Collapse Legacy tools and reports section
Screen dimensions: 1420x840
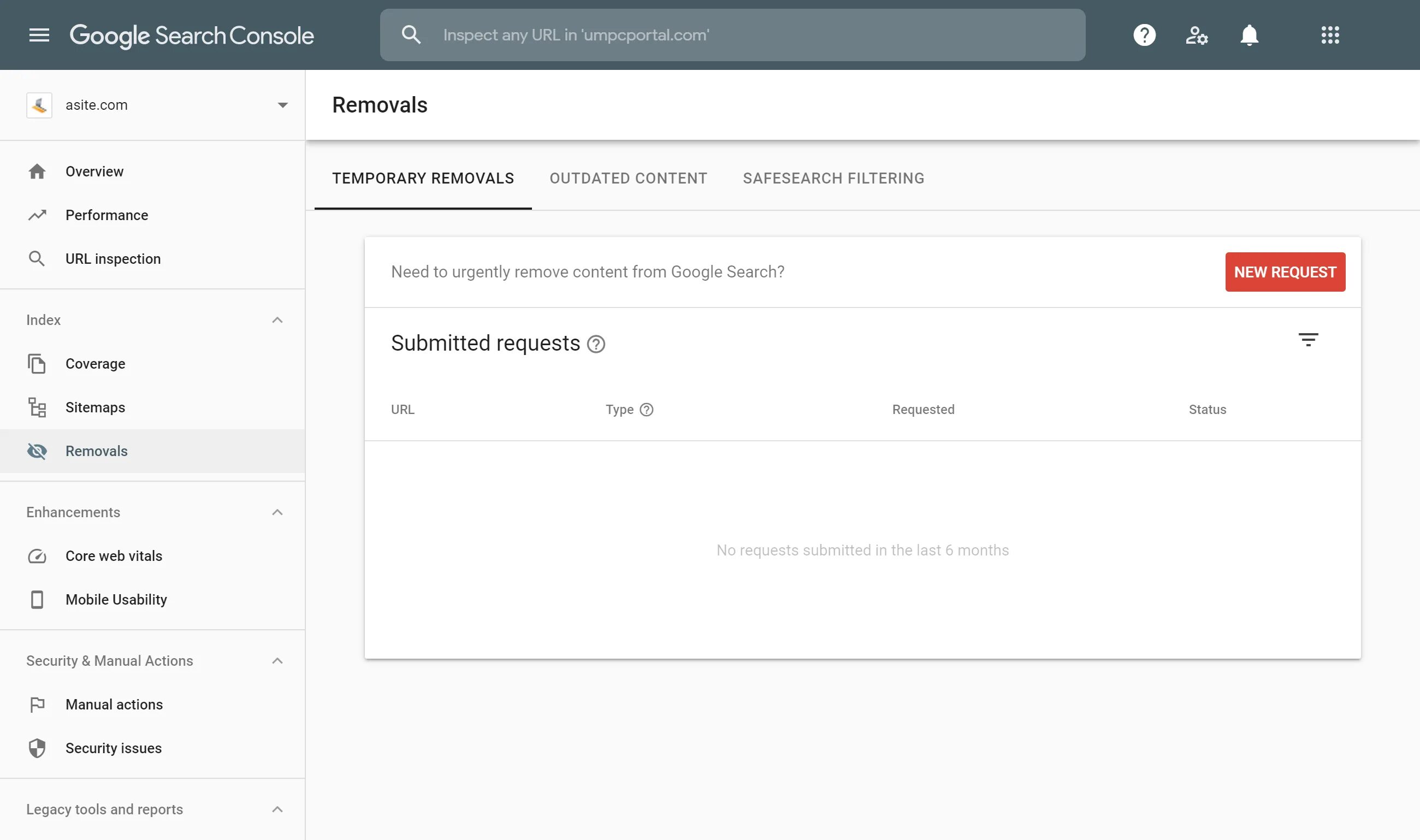coord(277,809)
